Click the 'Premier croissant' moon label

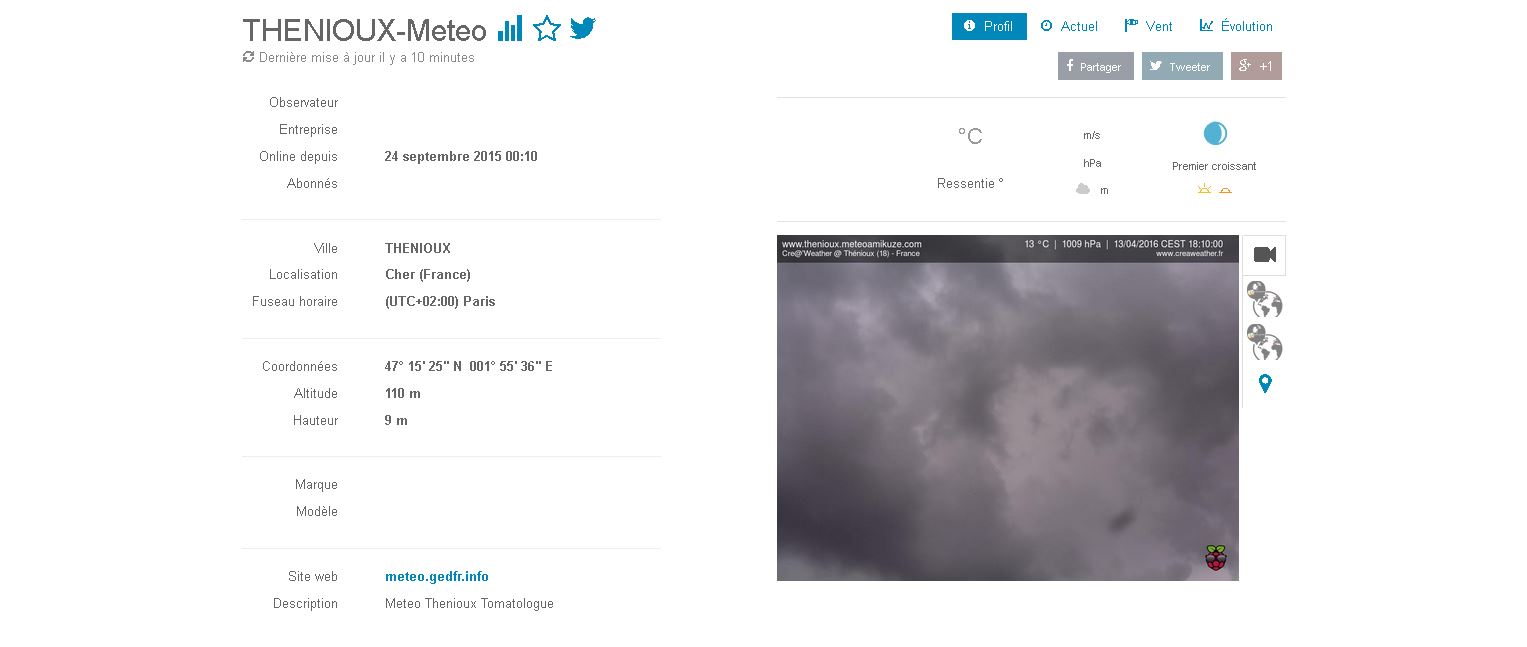(x=1214, y=166)
